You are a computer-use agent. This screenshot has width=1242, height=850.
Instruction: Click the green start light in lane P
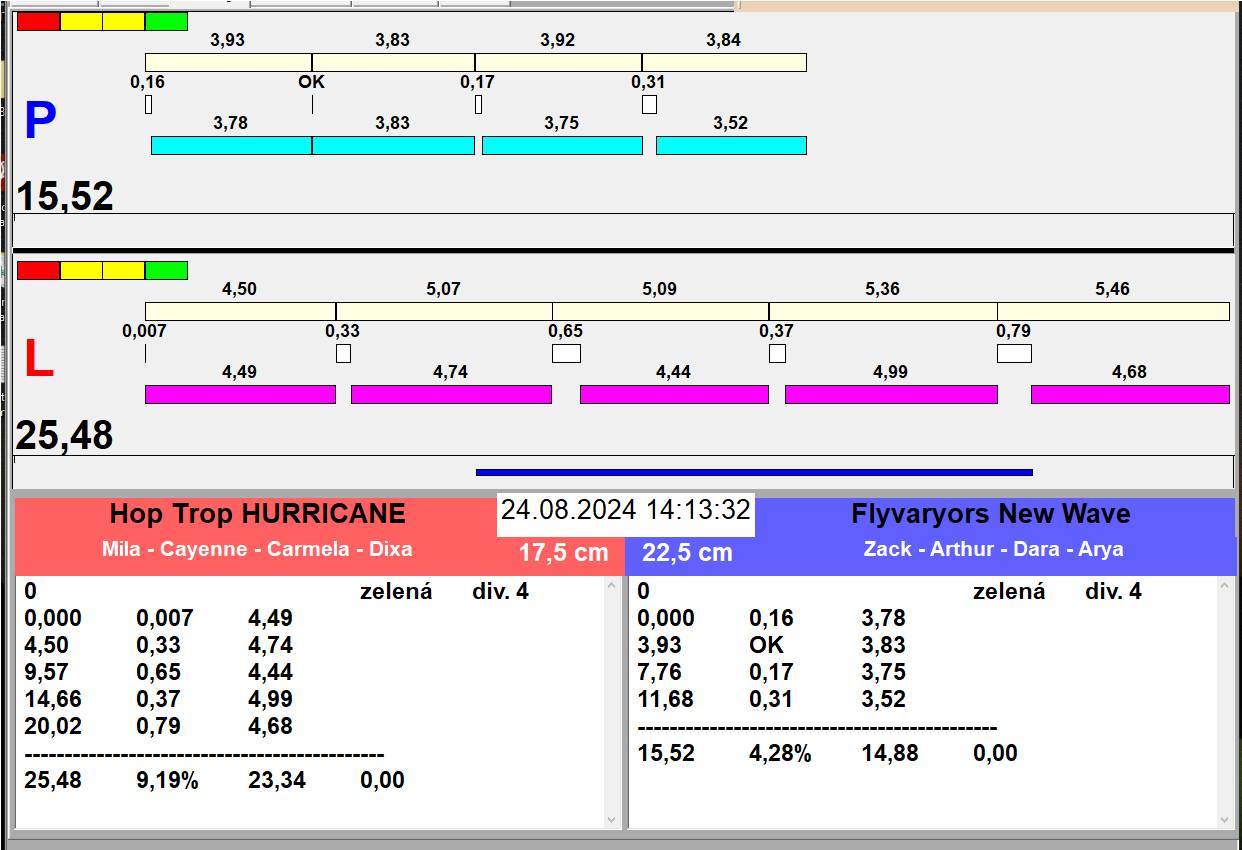tap(166, 21)
